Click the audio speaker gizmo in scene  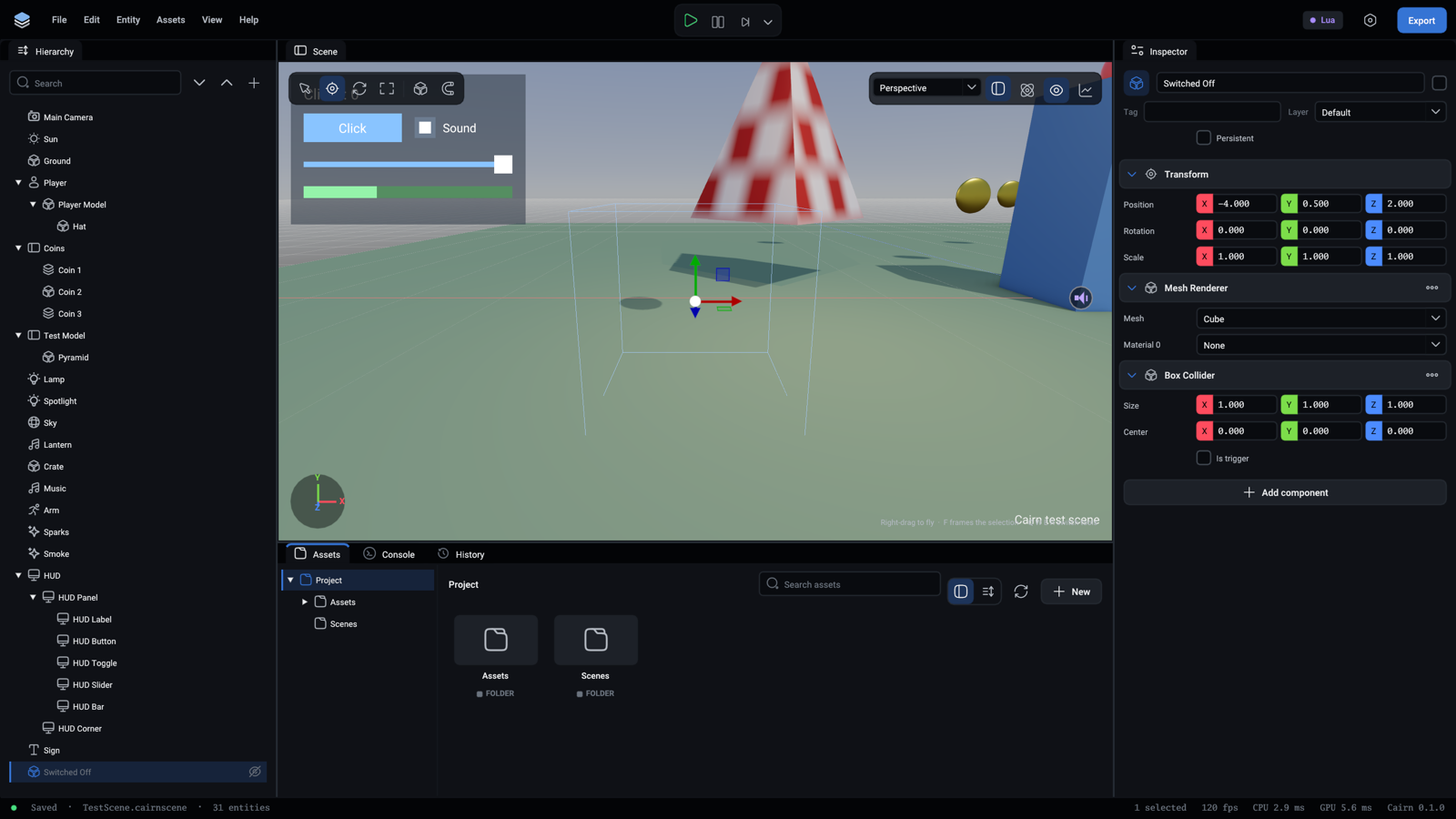click(1081, 298)
